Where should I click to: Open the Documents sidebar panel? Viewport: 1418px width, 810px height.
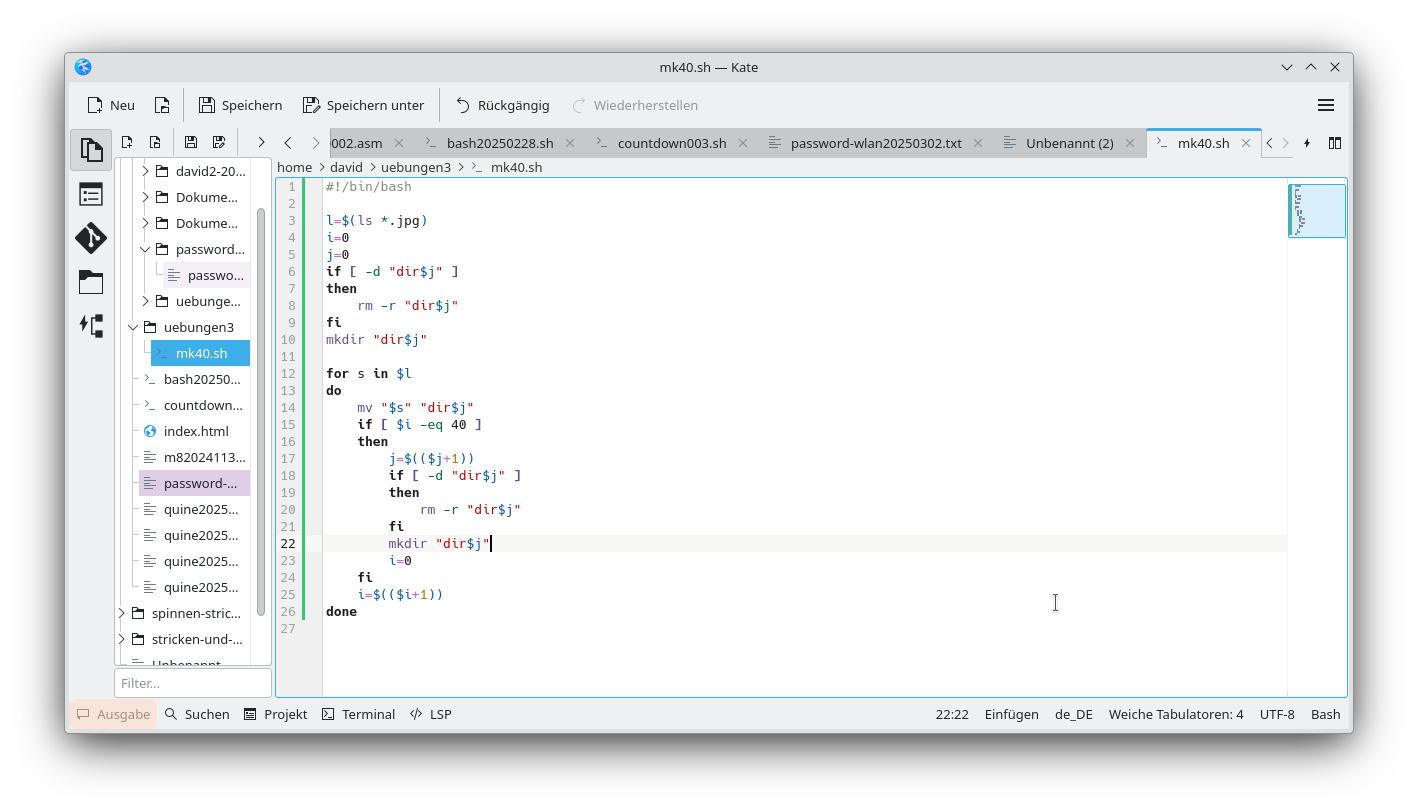[91, 149]
